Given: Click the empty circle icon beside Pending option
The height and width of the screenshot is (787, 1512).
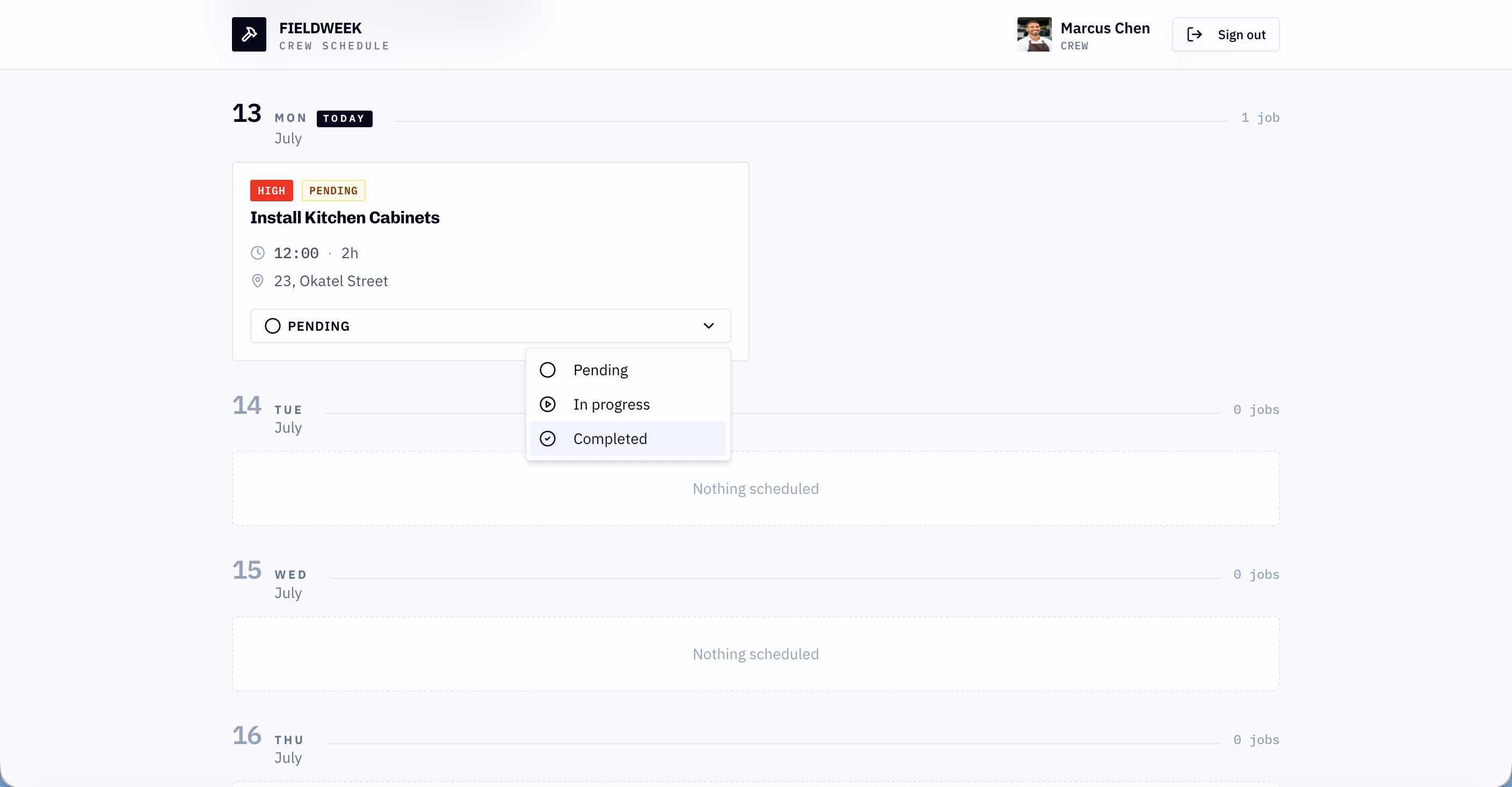Looking at the screenshot, I should click(547, 370).
